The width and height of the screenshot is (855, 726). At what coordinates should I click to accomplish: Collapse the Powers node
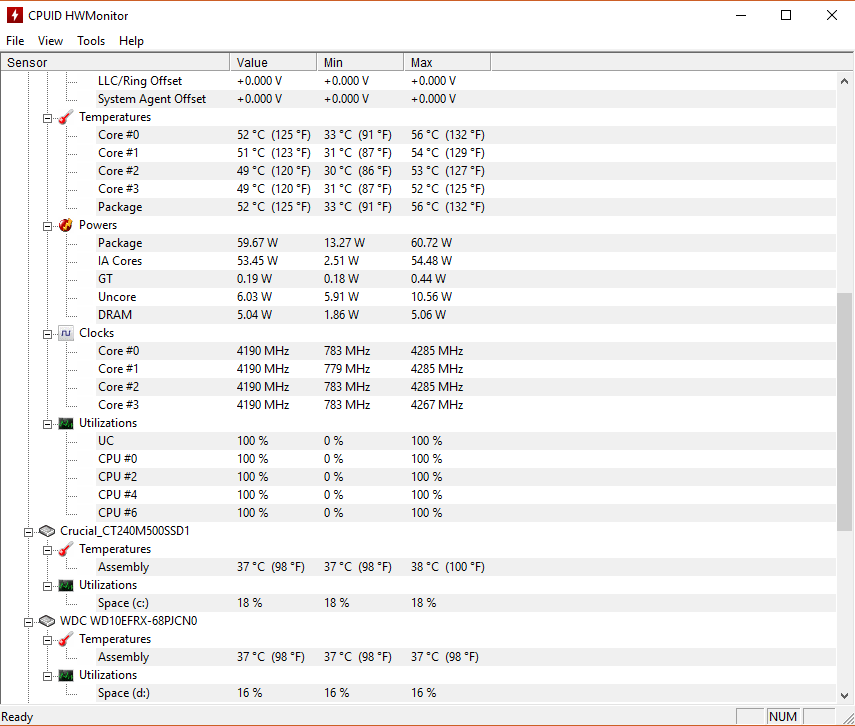(x=47, y=226)
